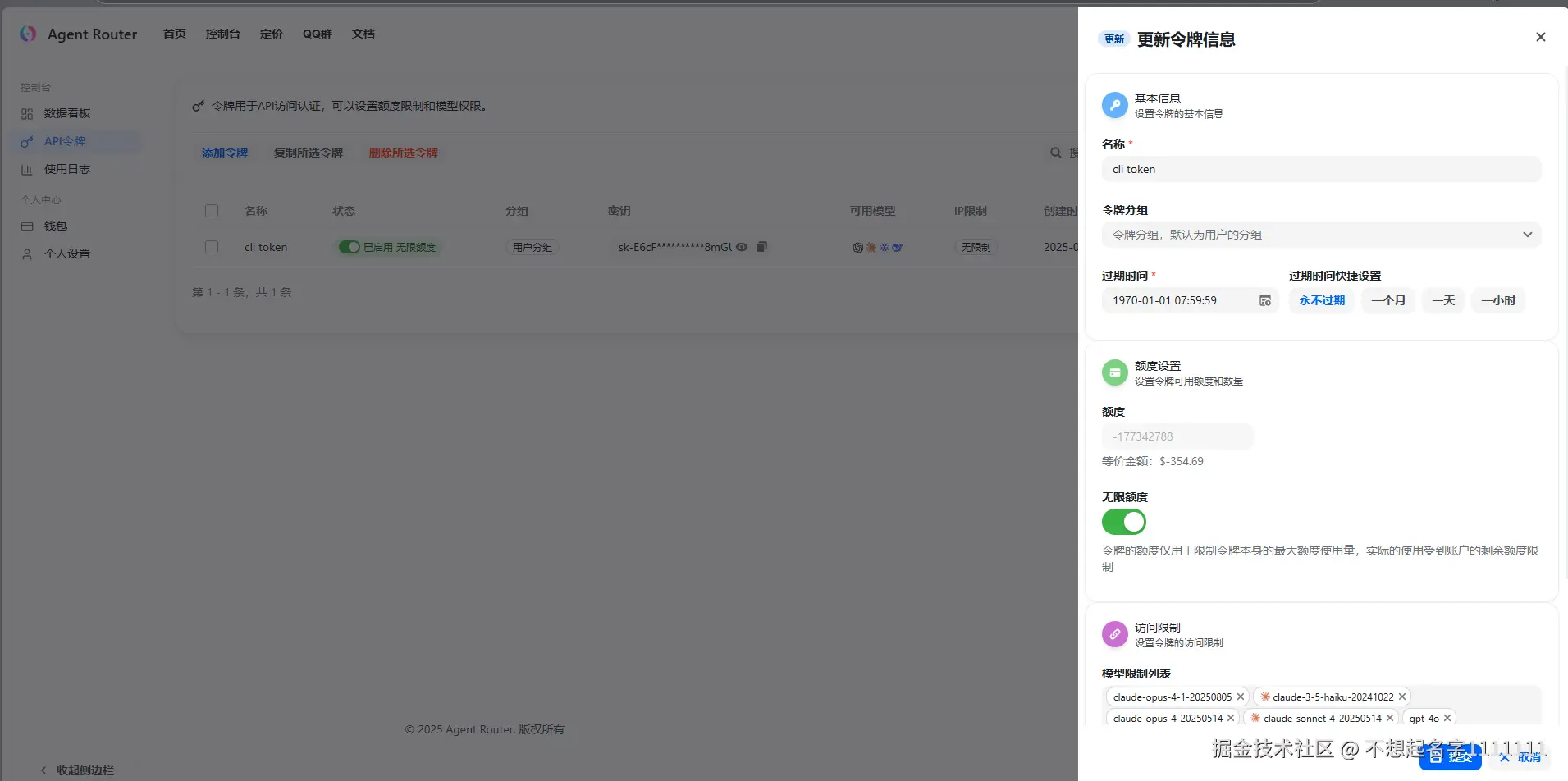Click the chevron icon beside 收起侧边栏

[x=43, y=770]
